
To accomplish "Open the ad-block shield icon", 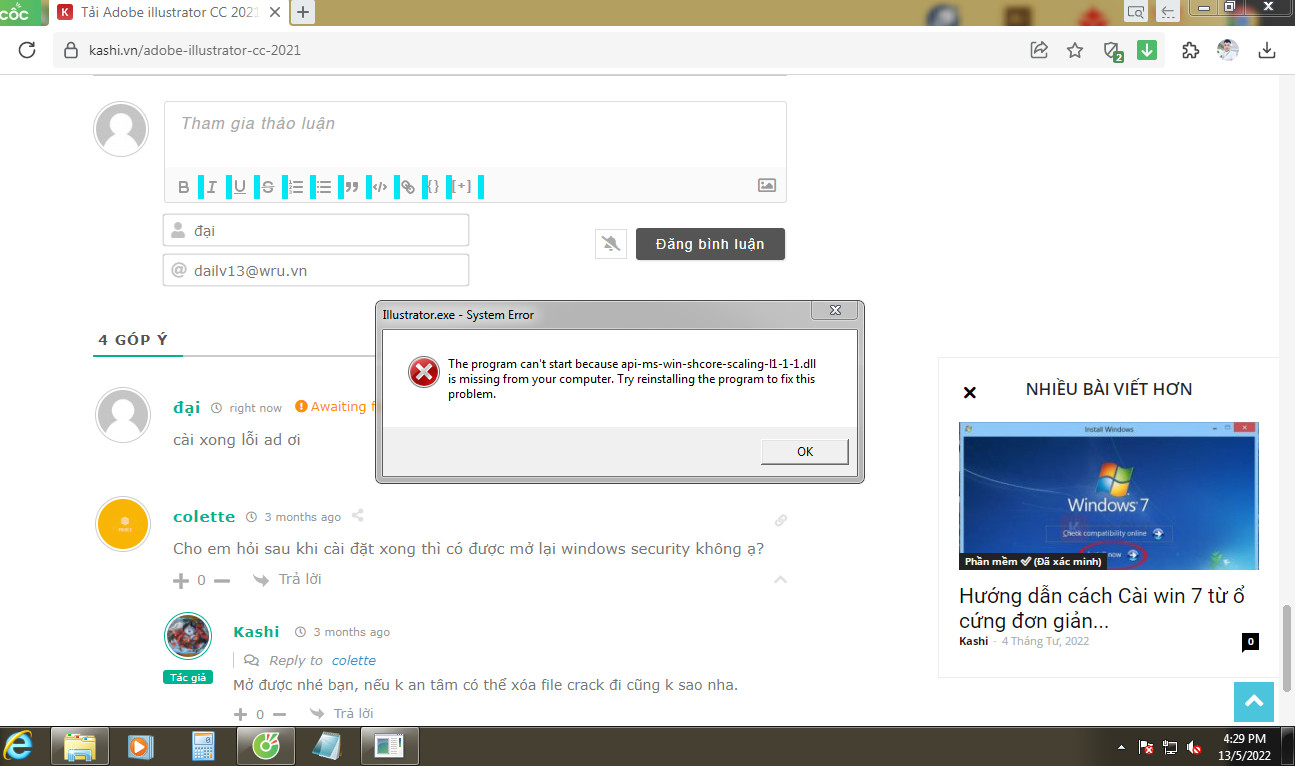I will coord(1111,51).
